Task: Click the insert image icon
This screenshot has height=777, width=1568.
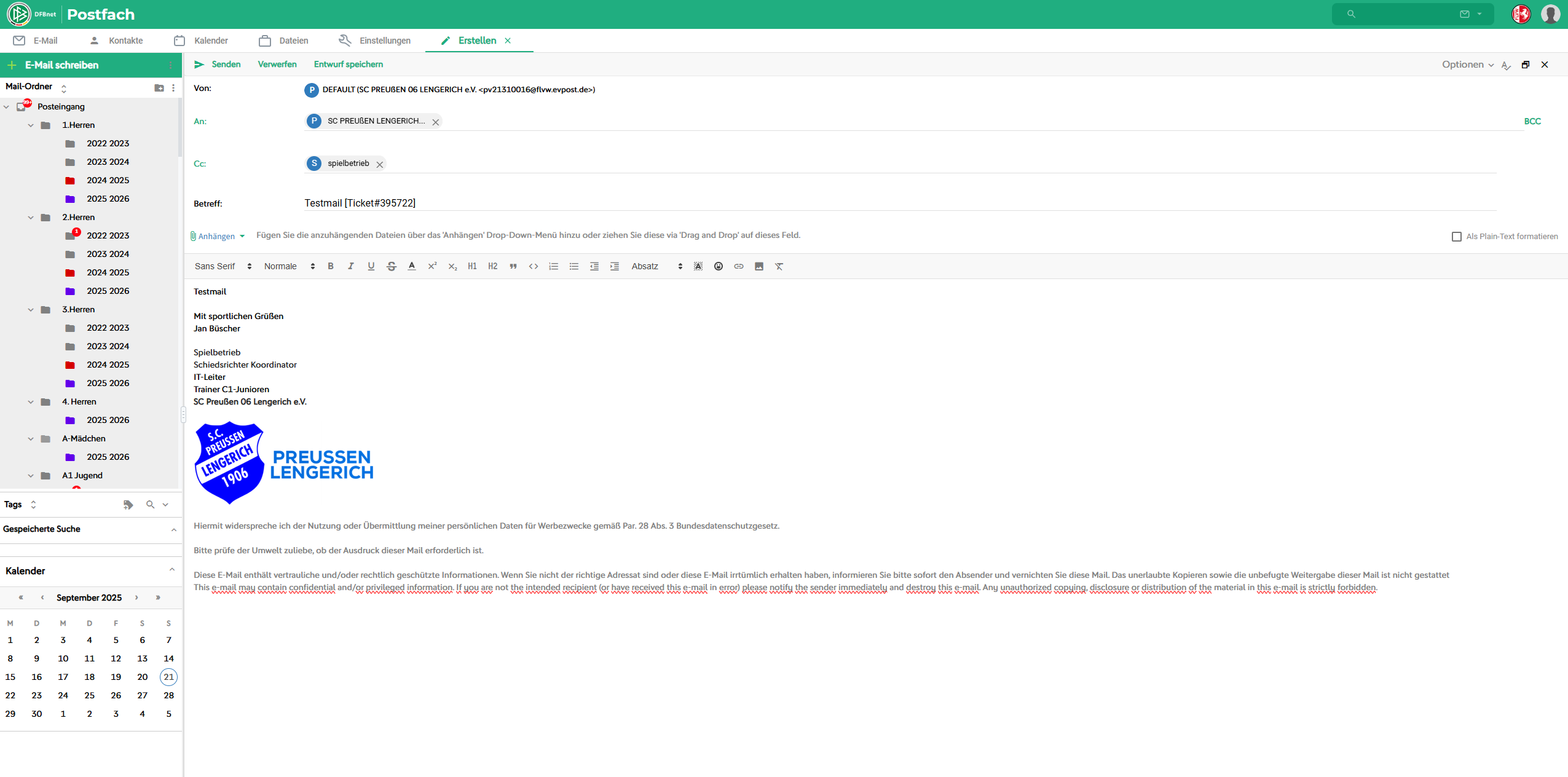Action: tap(759, 266)
